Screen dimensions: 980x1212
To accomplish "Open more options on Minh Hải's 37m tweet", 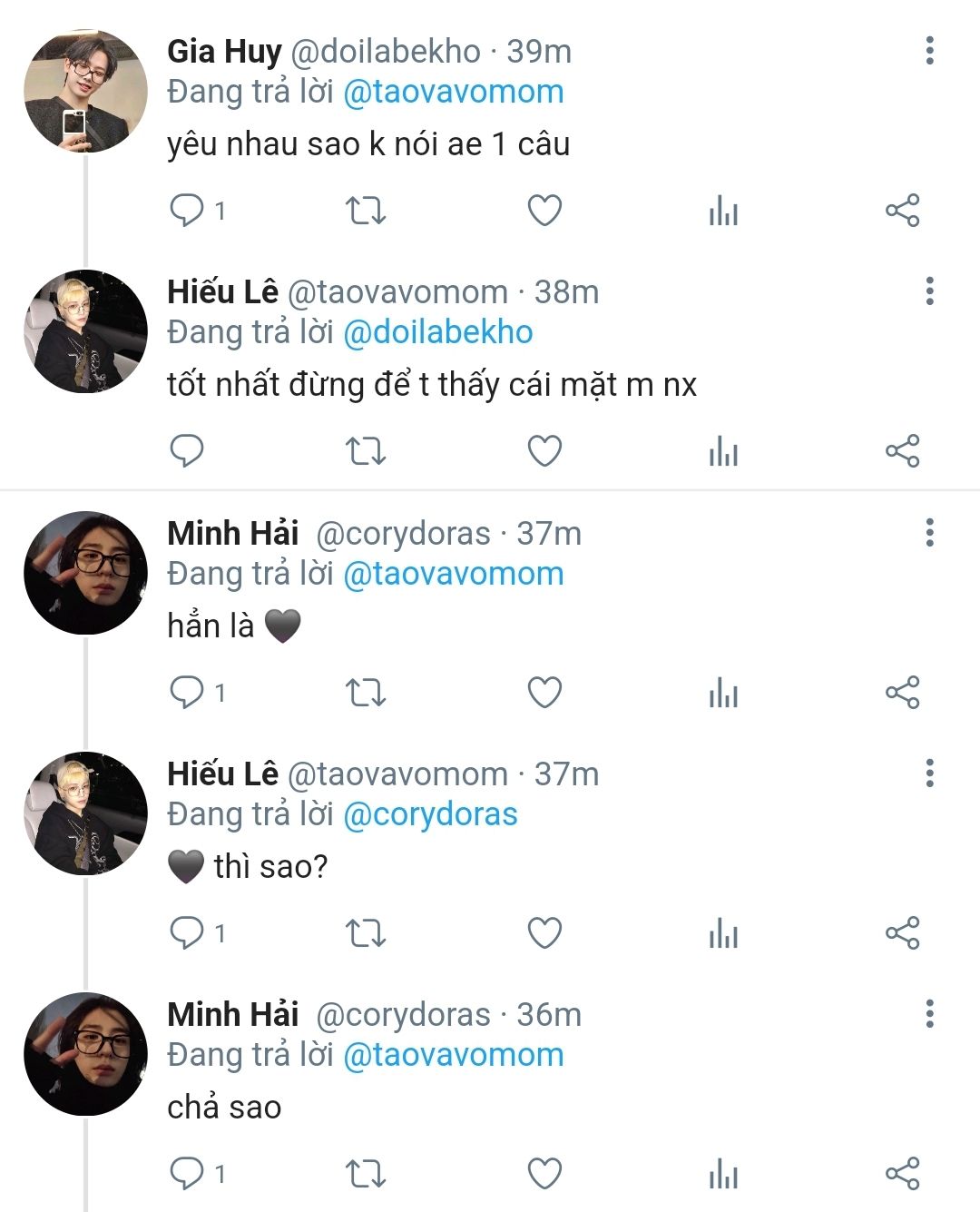I will point(929,533).
